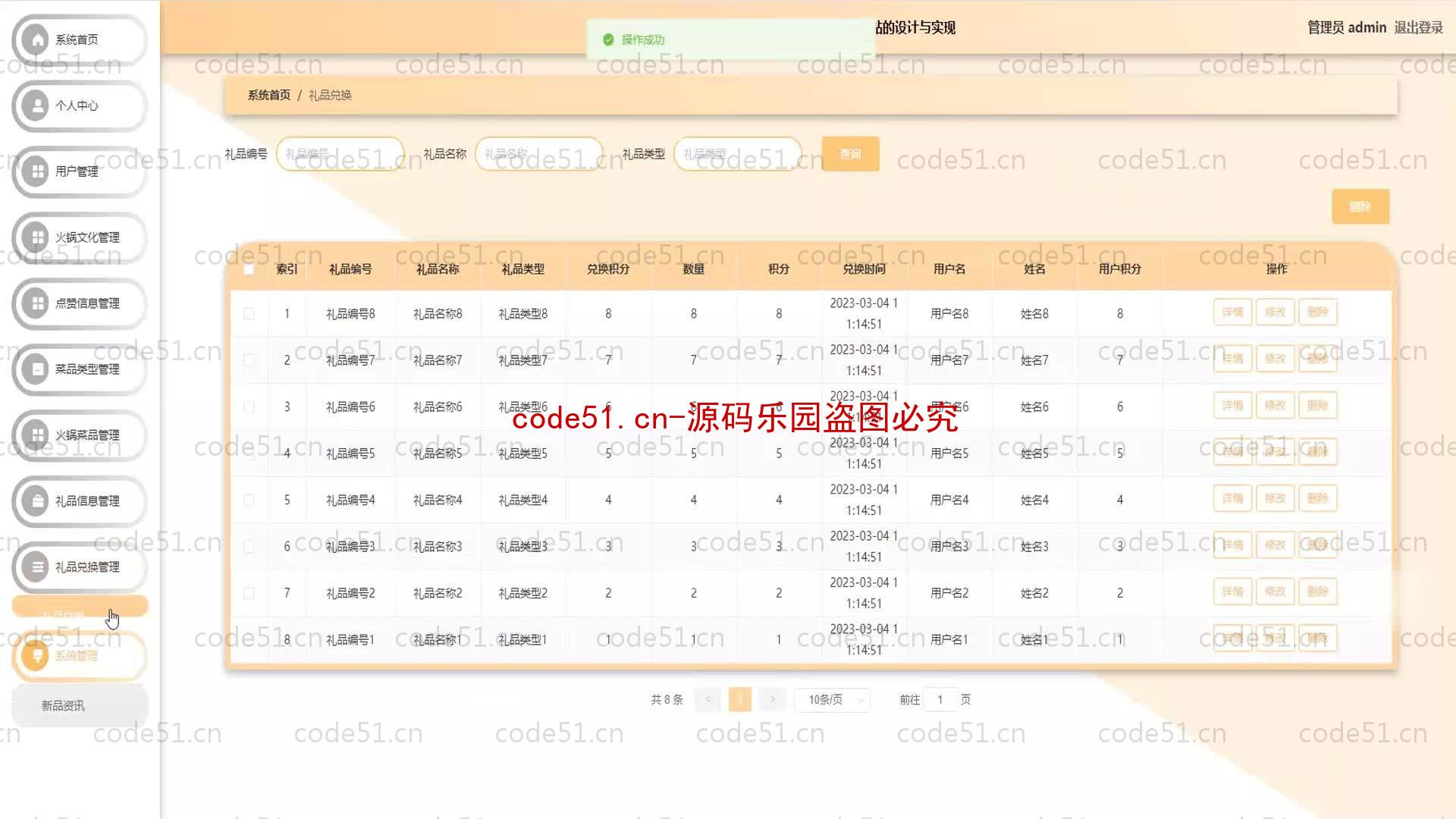Click the grid icon for 点赞信息管理
This screenshot has height=819, width=1456.
pos(36,303)
